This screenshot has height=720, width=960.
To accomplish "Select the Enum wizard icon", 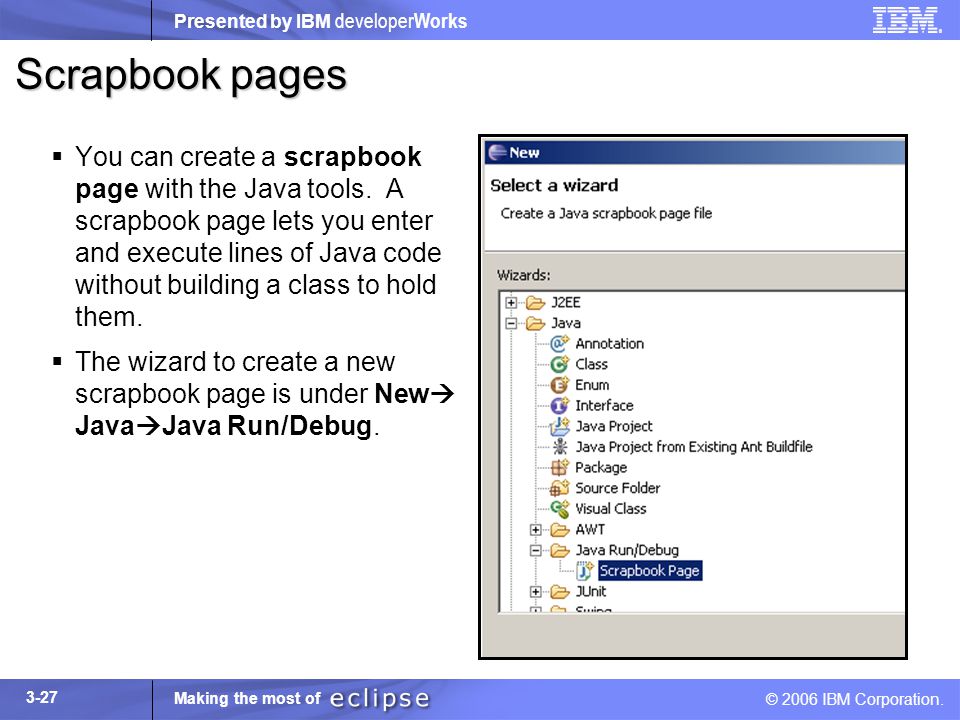I will click(560, 385).
